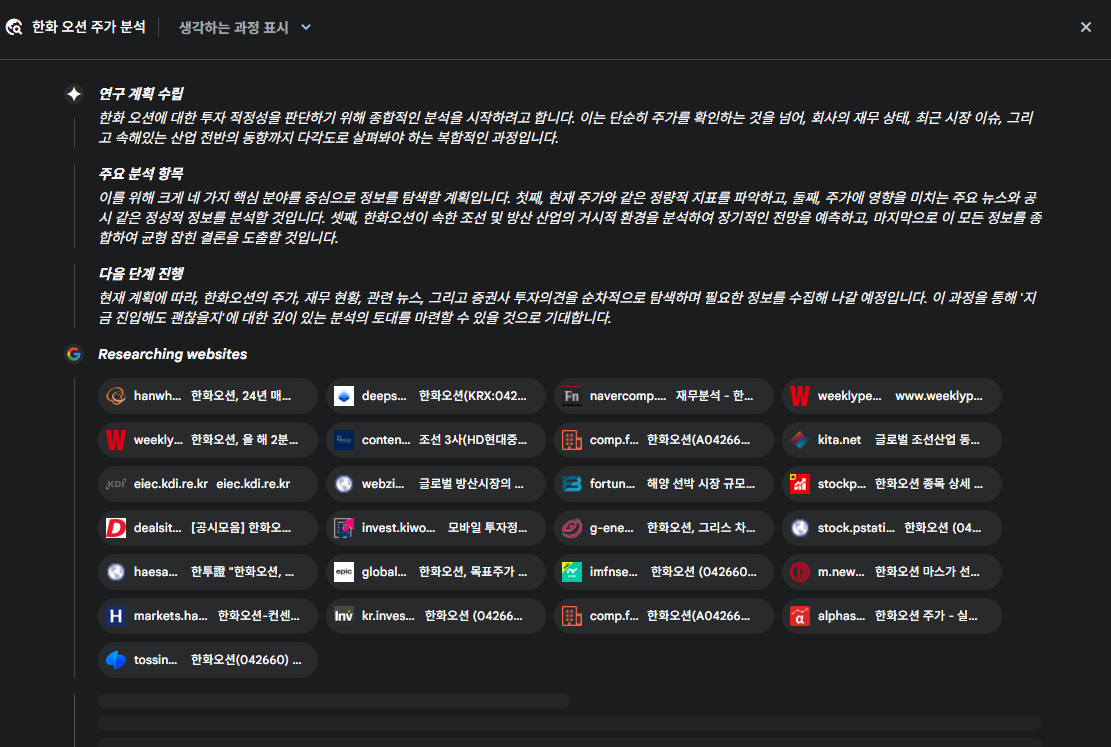The height and width of the screenshot is (747, 1111).
Task: Click the kita.net favicon
Action: (x=800, y=439)
